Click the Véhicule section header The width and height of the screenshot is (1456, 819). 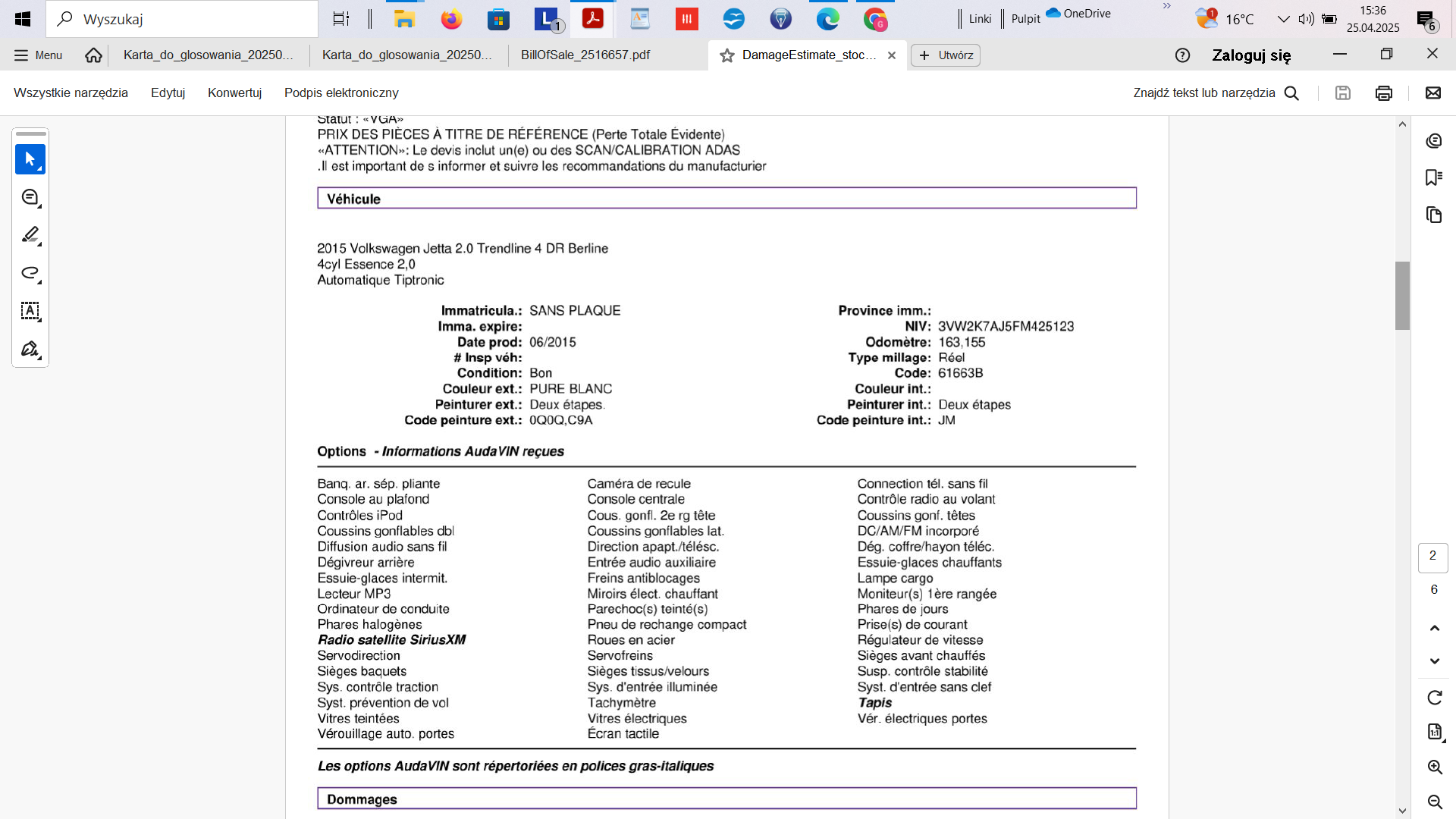726,198
